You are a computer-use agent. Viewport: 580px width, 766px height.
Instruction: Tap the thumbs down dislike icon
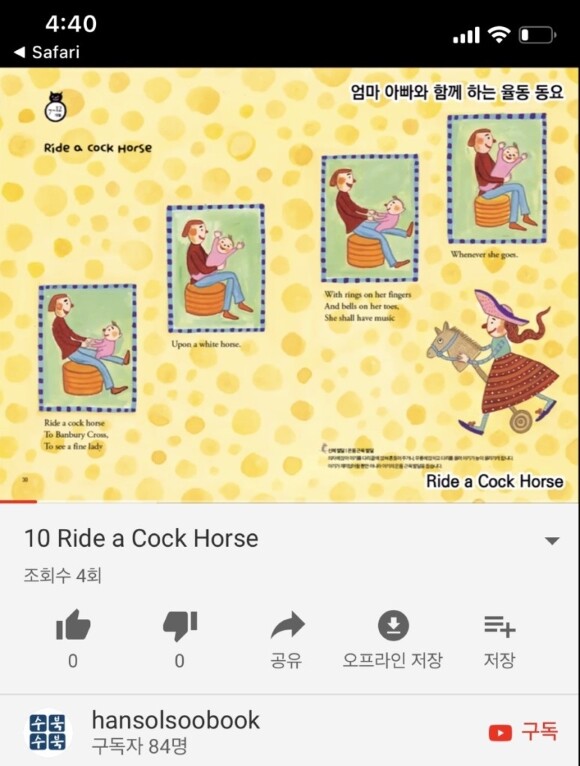point(180,626)
